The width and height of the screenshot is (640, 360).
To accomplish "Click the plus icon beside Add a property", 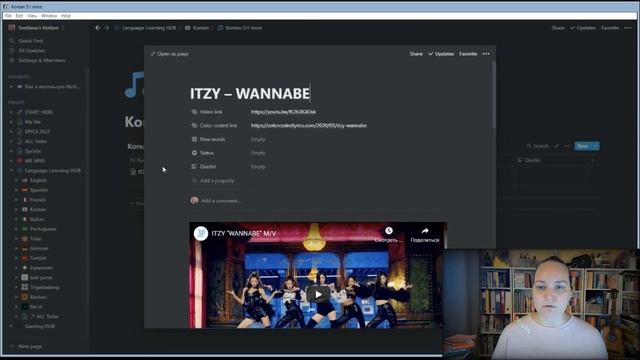I will [194, 180].
